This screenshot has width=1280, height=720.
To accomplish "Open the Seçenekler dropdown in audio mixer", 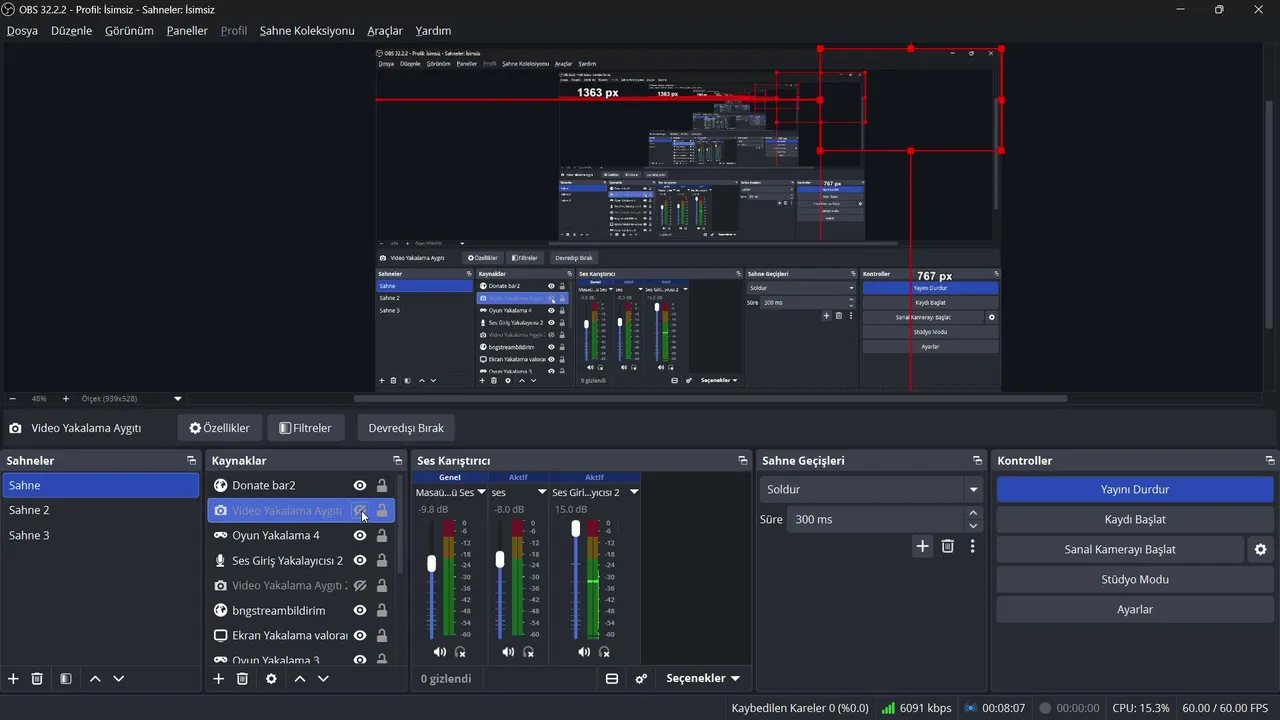I will pos(704,678).
